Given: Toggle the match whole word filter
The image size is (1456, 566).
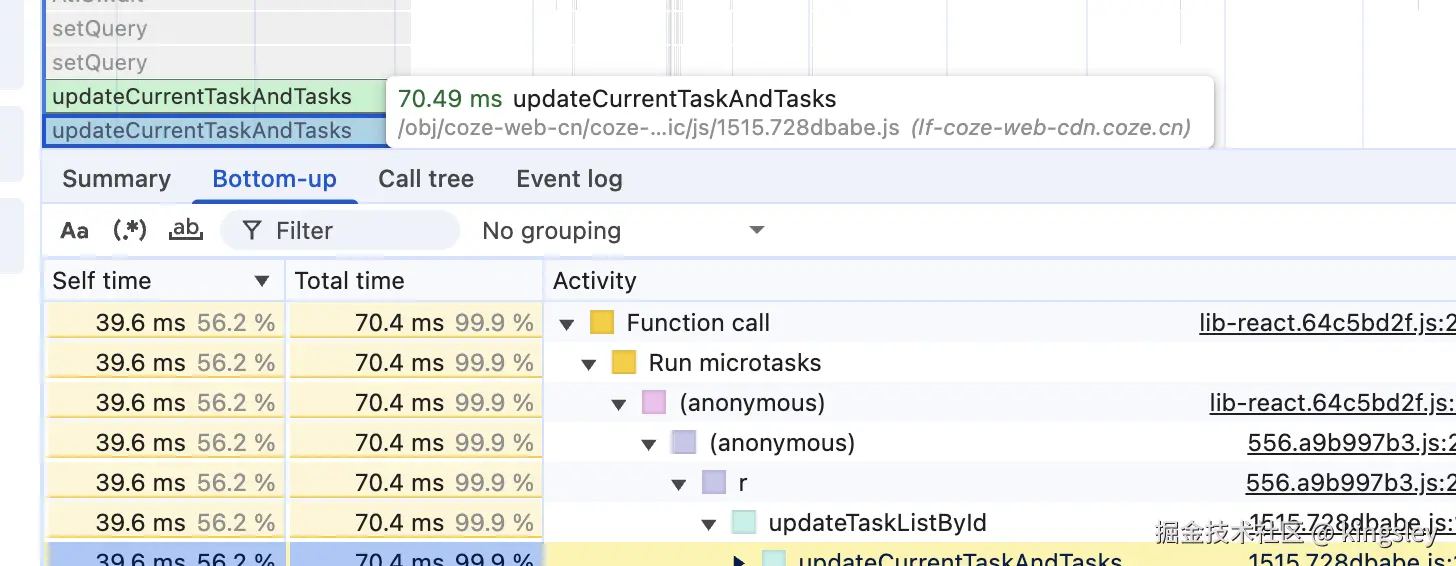Looking at the screenshot, I should (x=186, y=231).
